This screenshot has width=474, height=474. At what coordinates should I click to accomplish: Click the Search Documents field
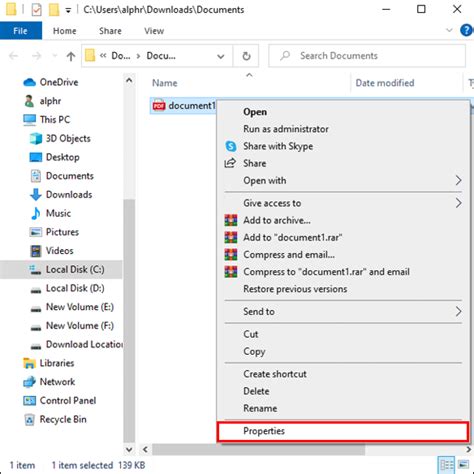(x=367, y=56)
